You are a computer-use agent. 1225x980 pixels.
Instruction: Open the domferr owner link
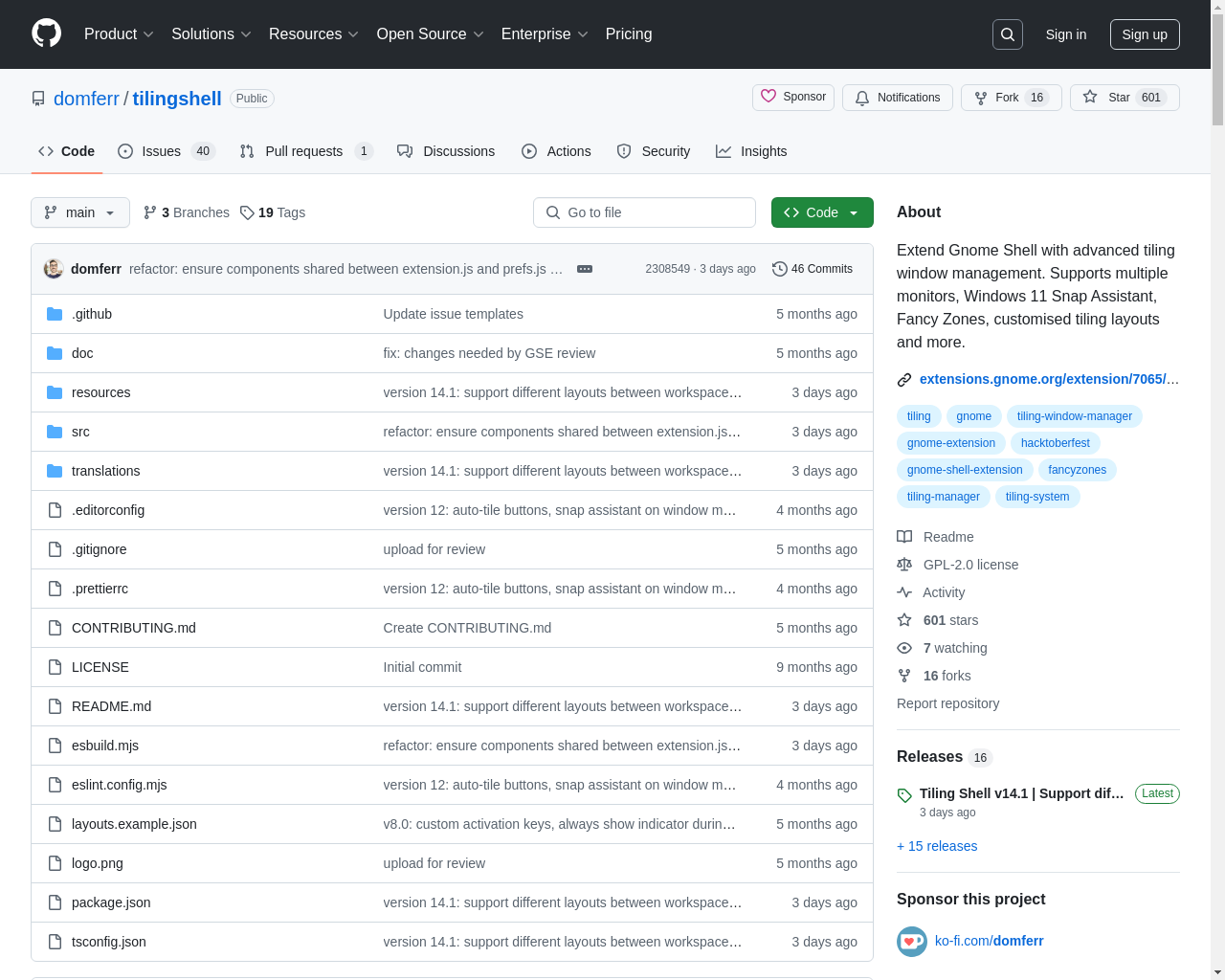86,99
